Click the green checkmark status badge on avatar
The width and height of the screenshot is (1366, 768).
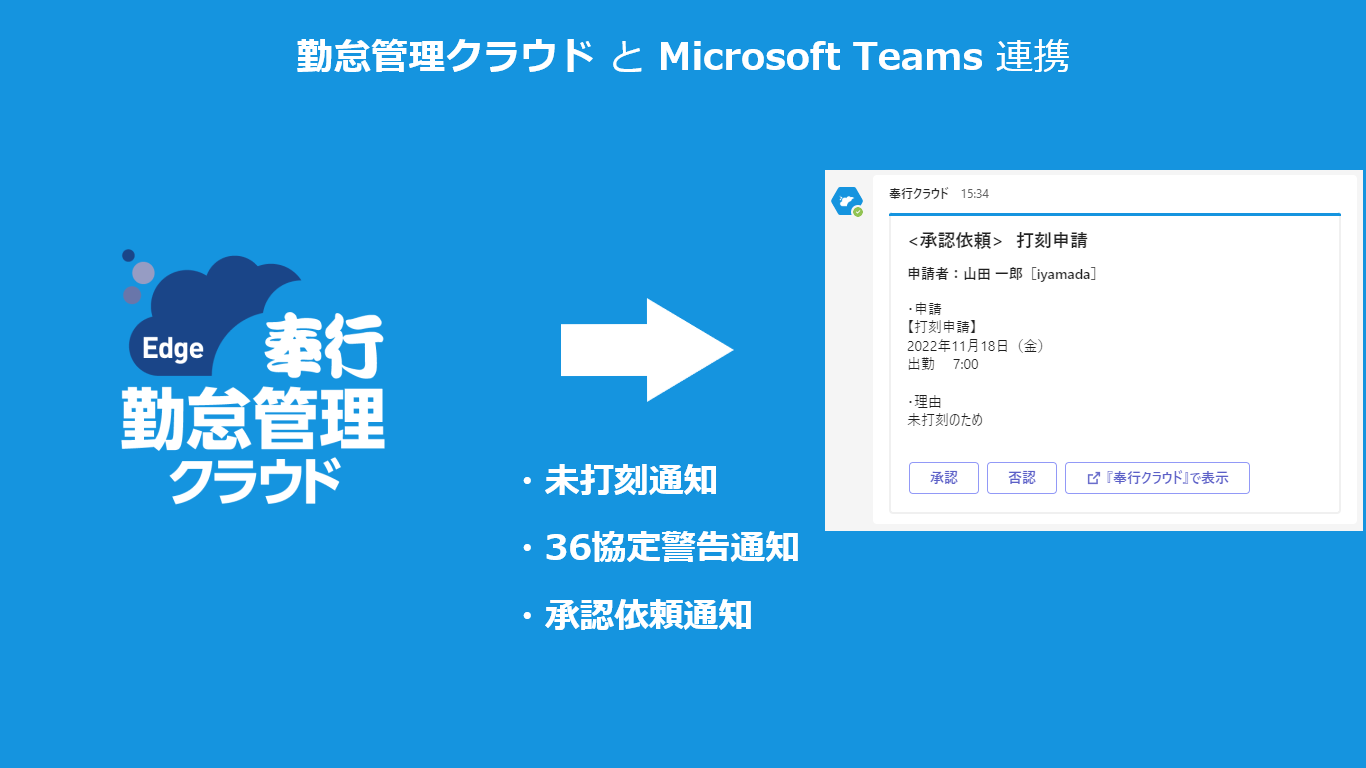(x=858, y=212)
